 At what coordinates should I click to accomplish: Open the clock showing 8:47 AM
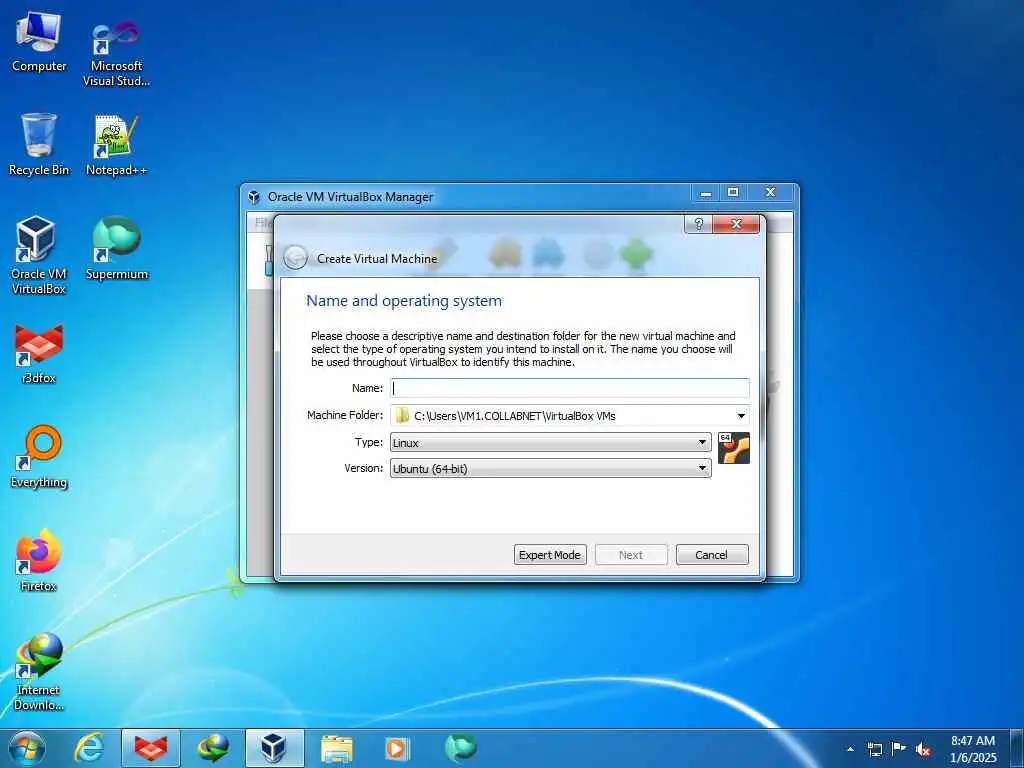[x=973, y=749]
